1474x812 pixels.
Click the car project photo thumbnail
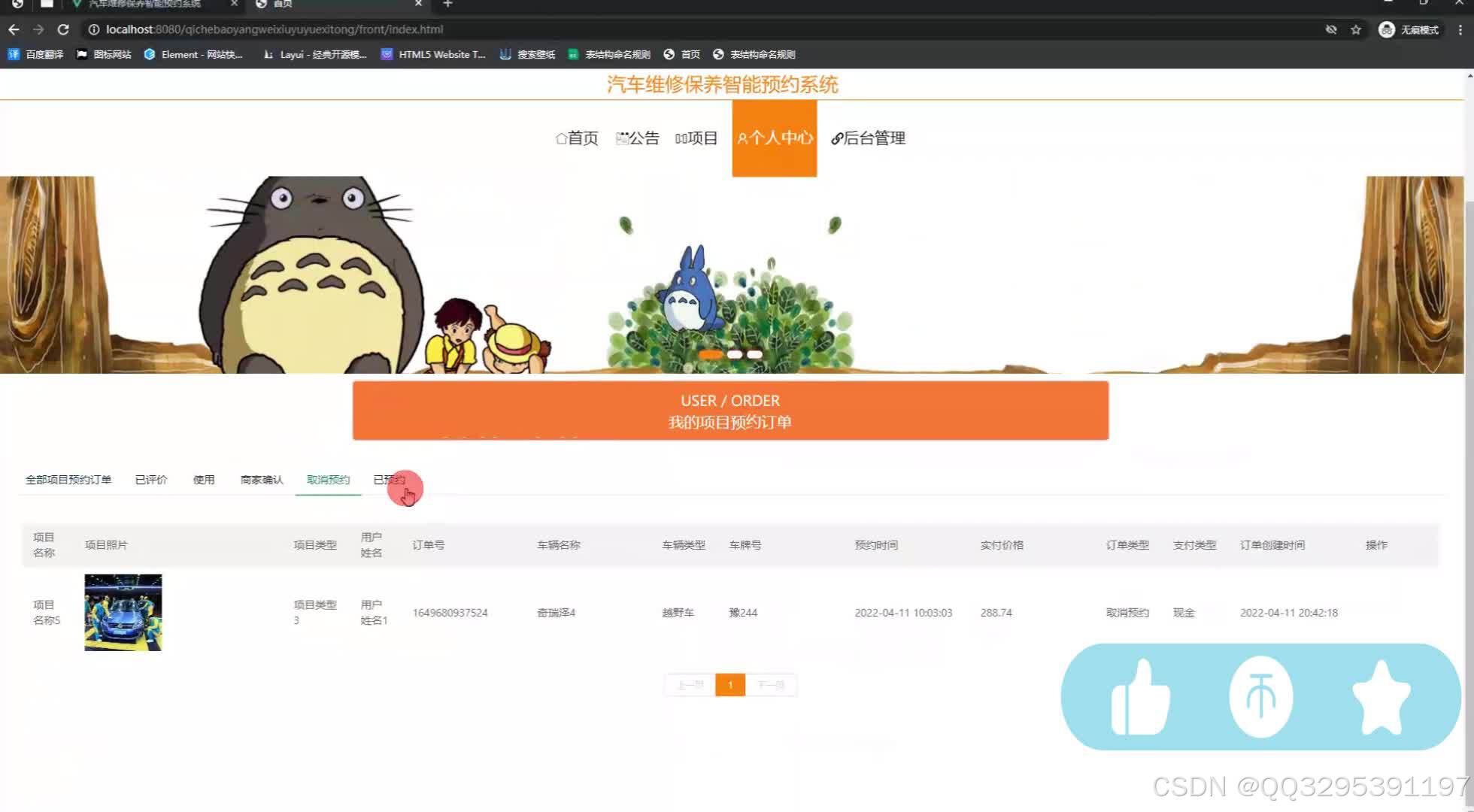point(123,613)
